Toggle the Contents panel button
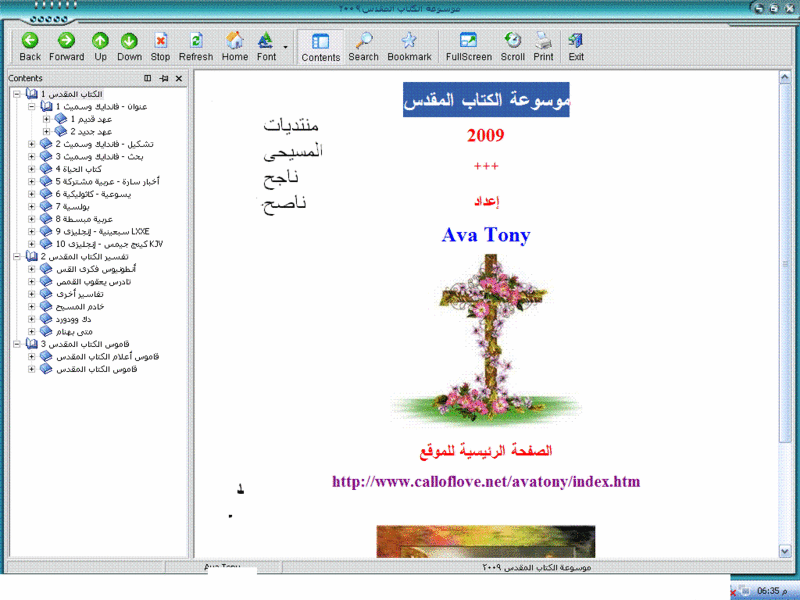The width and height of the screenshot is (800, 600). (321, 46)
